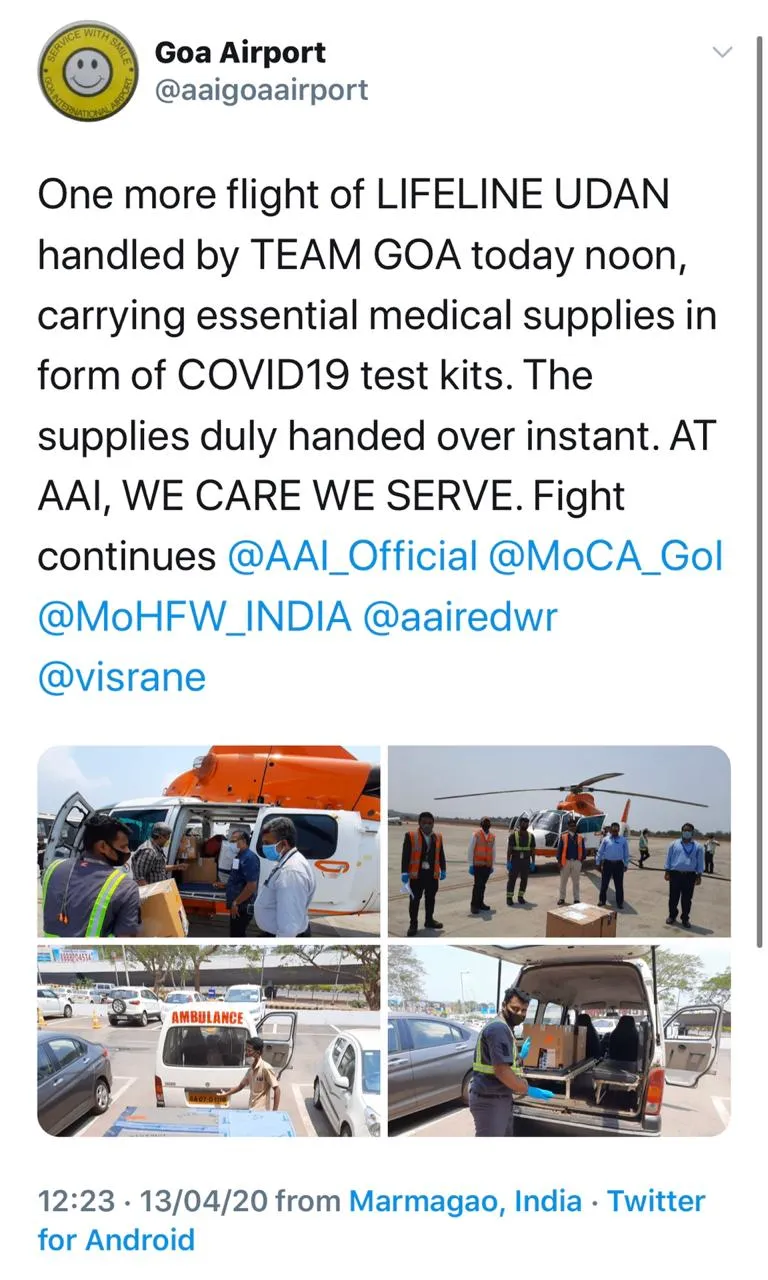The height and width of the screenshot is (1280, 768).
Task: View photo of worker loading van trunk
Action: (x=559, y=1041)
